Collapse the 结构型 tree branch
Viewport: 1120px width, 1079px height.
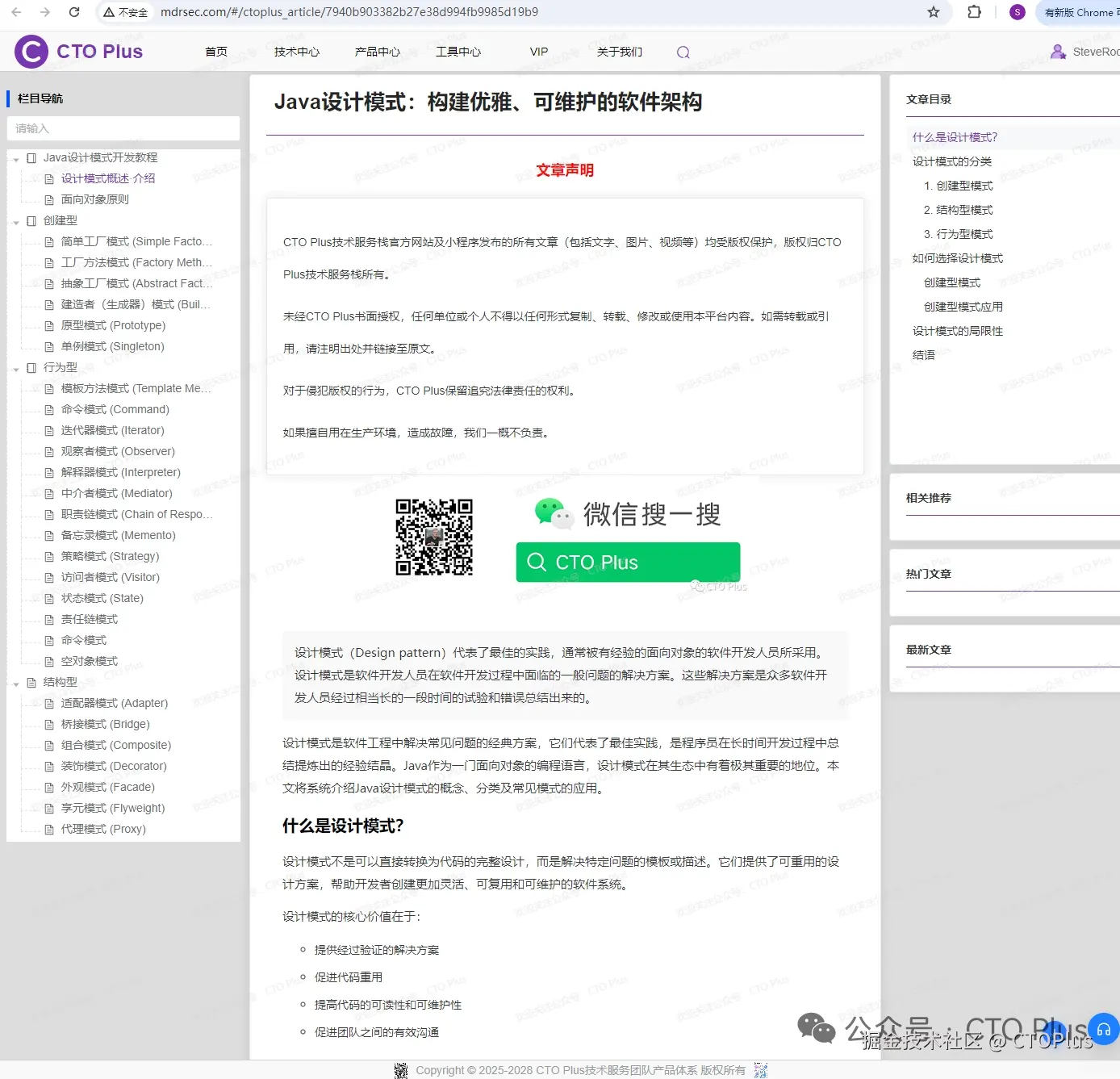[16, 682]
